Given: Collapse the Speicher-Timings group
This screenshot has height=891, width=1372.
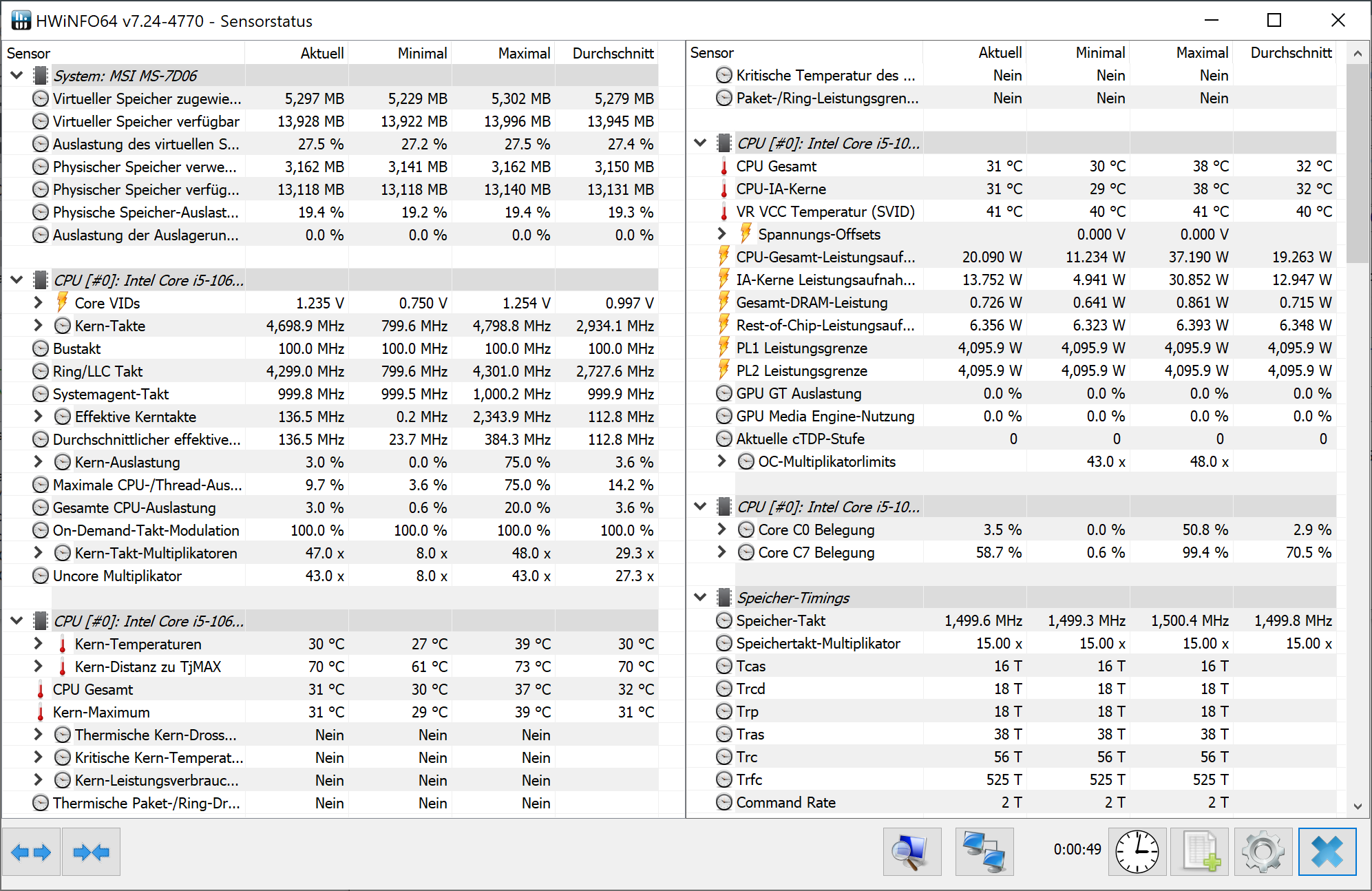Looking at the screenshot, I should [x=700, y=597].
